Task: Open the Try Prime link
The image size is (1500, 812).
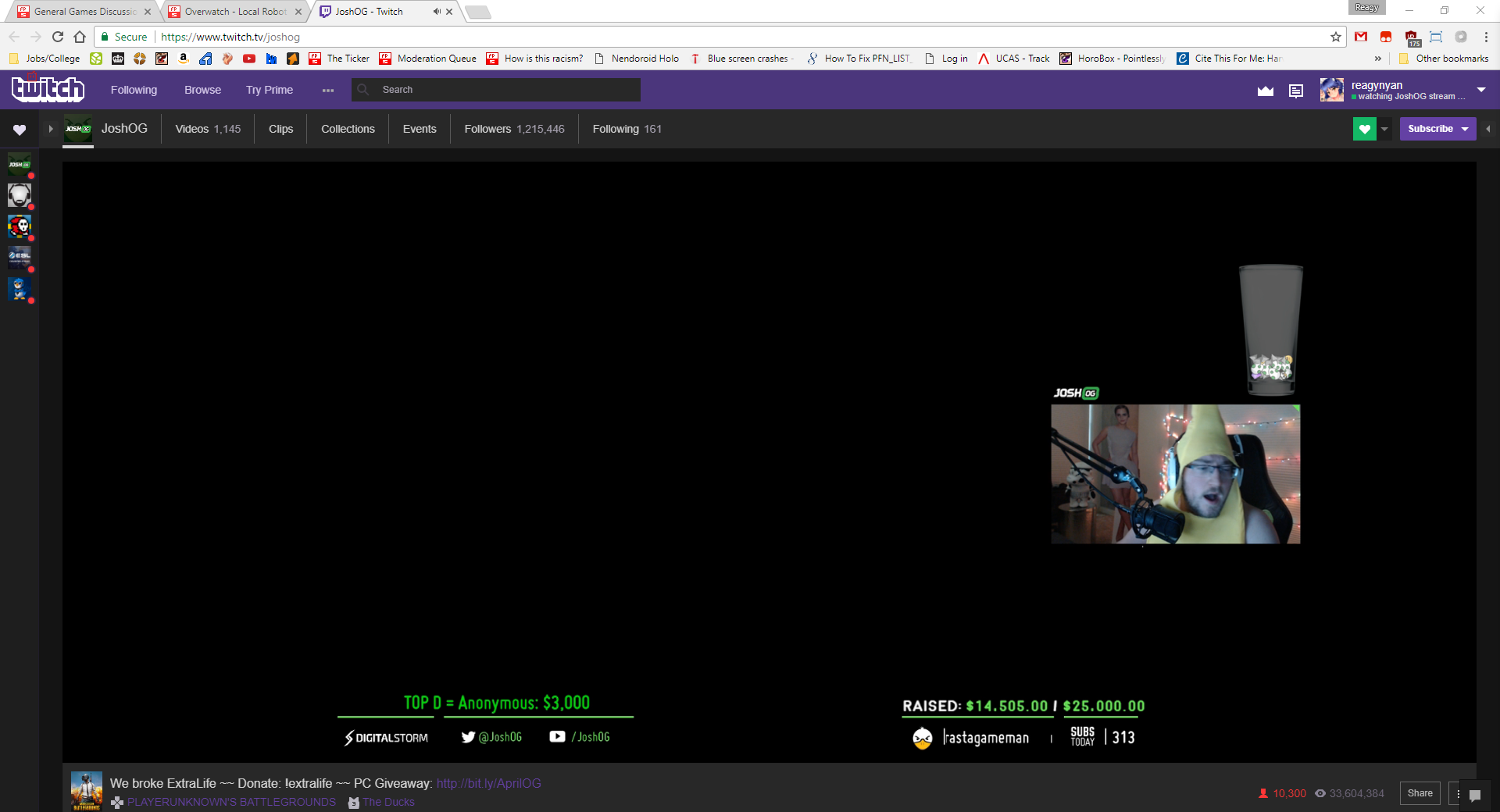Action: tap(270, 90)
